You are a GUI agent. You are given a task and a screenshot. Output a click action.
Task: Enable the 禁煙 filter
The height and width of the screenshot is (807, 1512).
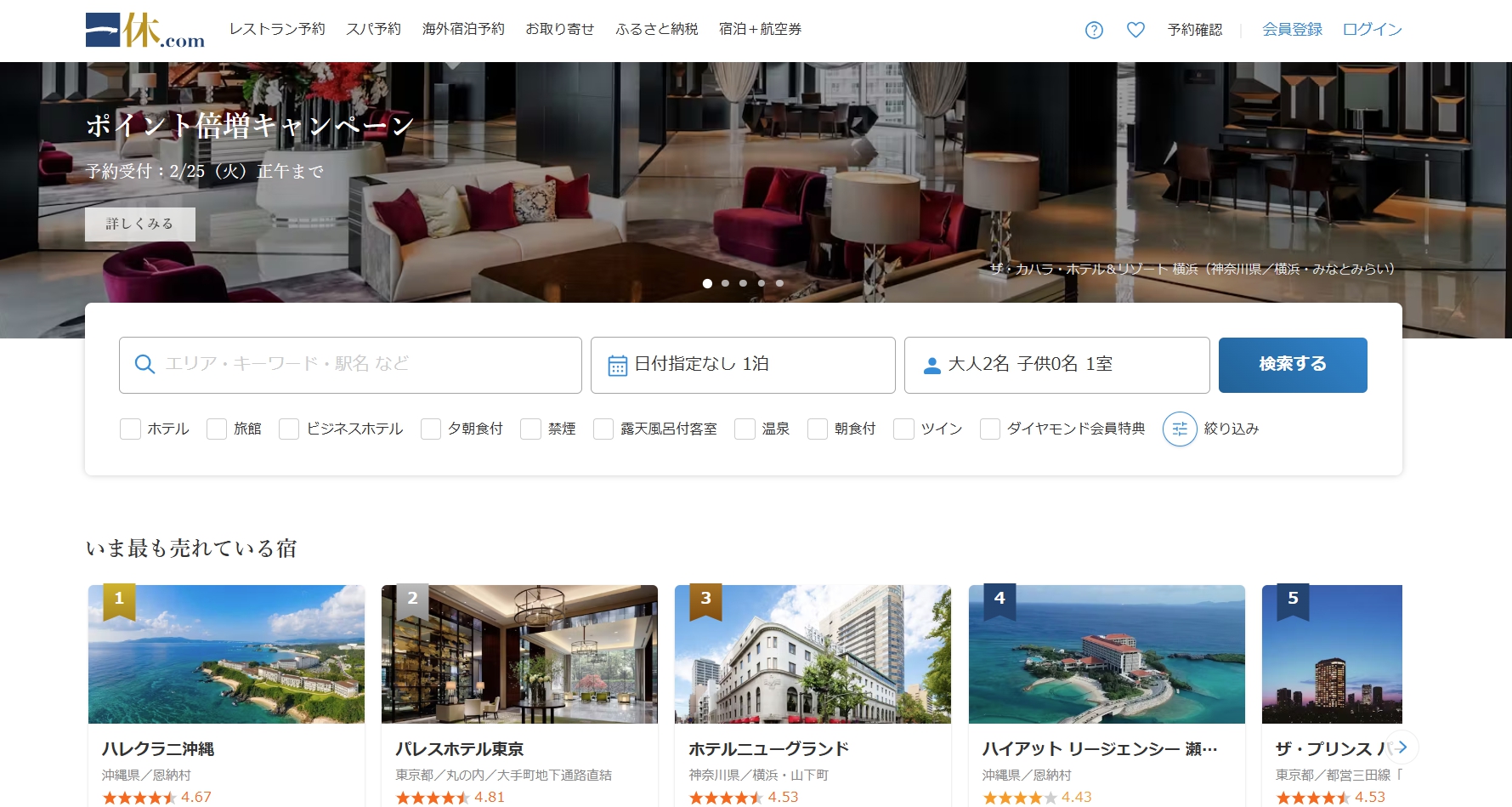530,429
